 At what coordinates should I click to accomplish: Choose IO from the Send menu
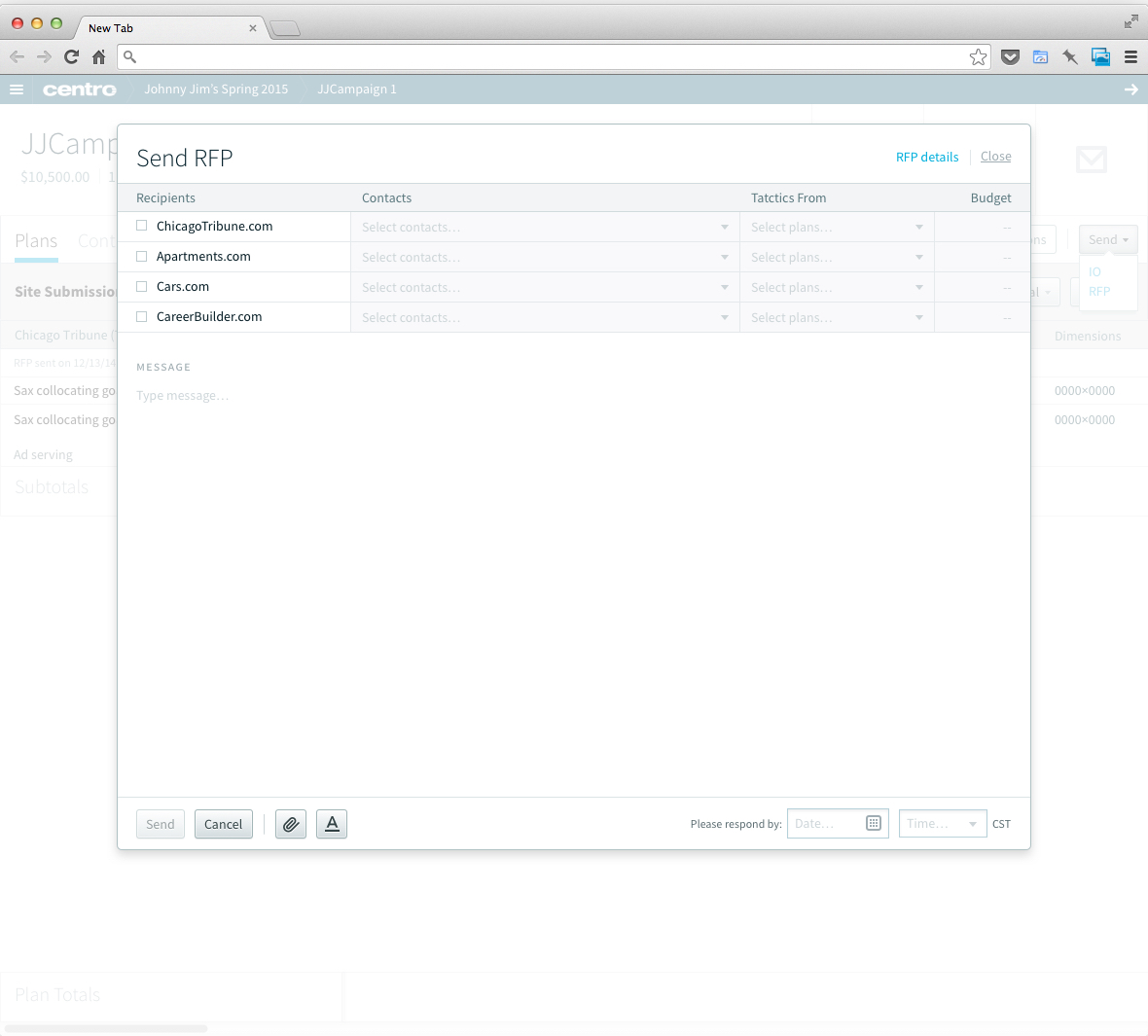tap(1094, 271)
